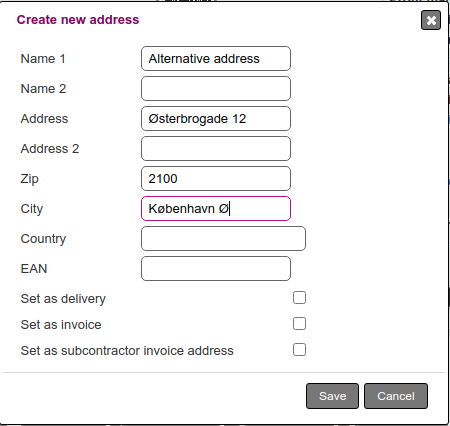Click into the Address field showing Østerbrogade 12
Viewport: 450px width, 426px height.
tap(216, 119)
